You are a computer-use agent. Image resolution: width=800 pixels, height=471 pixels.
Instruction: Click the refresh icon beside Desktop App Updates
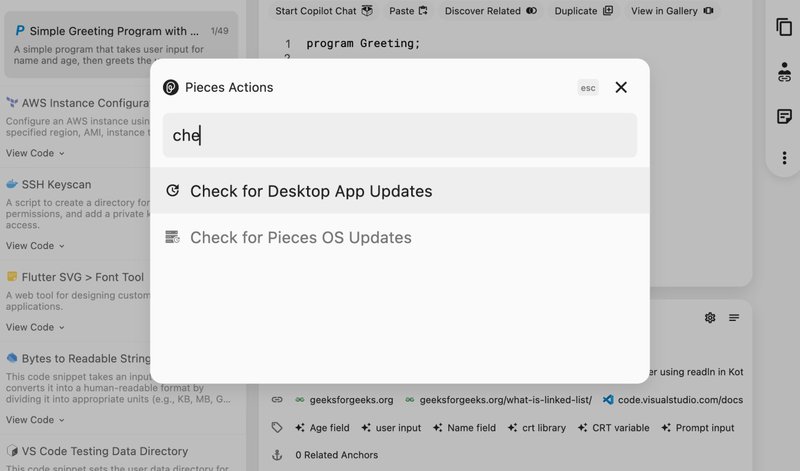[172, 190]
